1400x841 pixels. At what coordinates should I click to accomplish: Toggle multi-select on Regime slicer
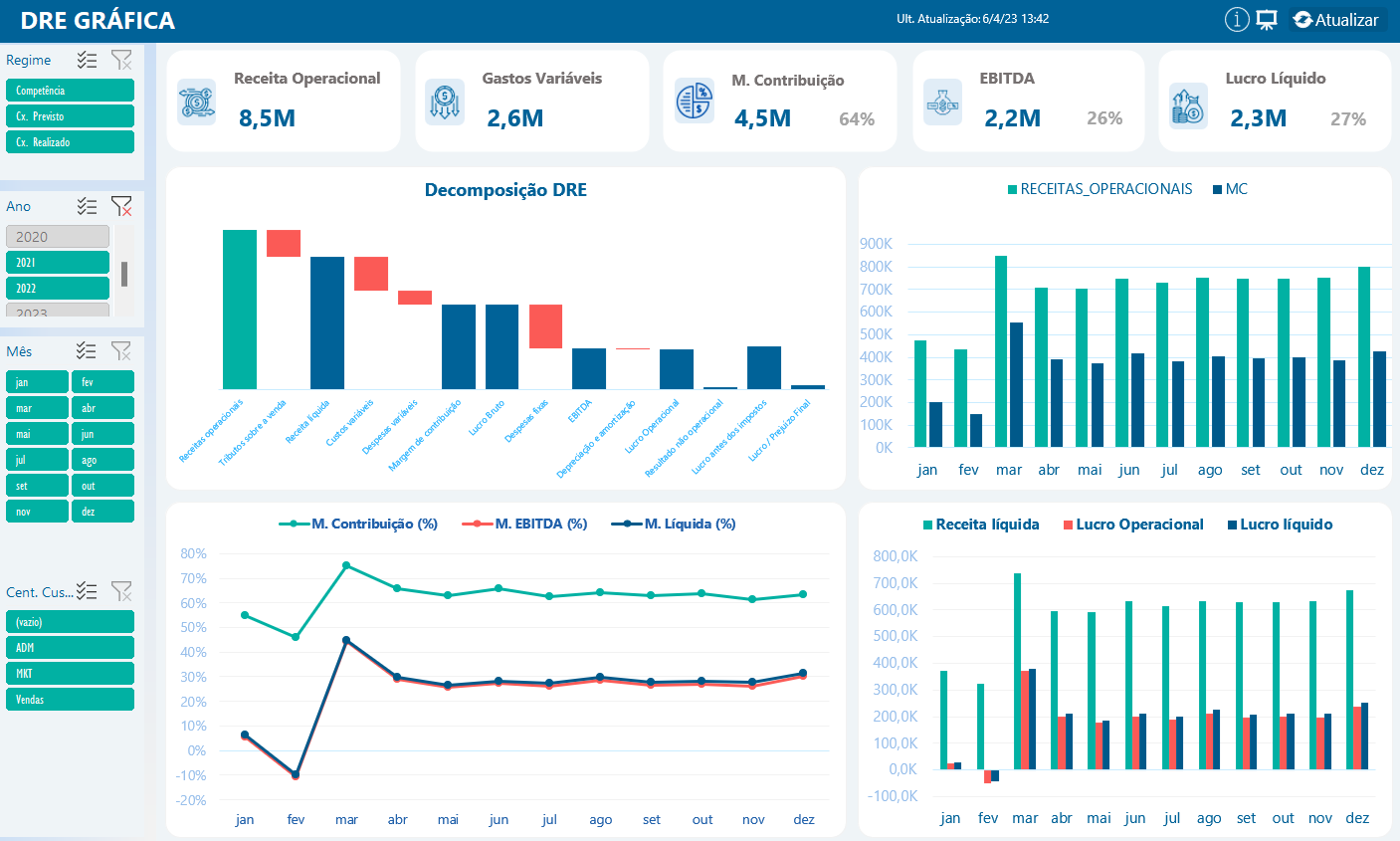[x=88, y=60]
